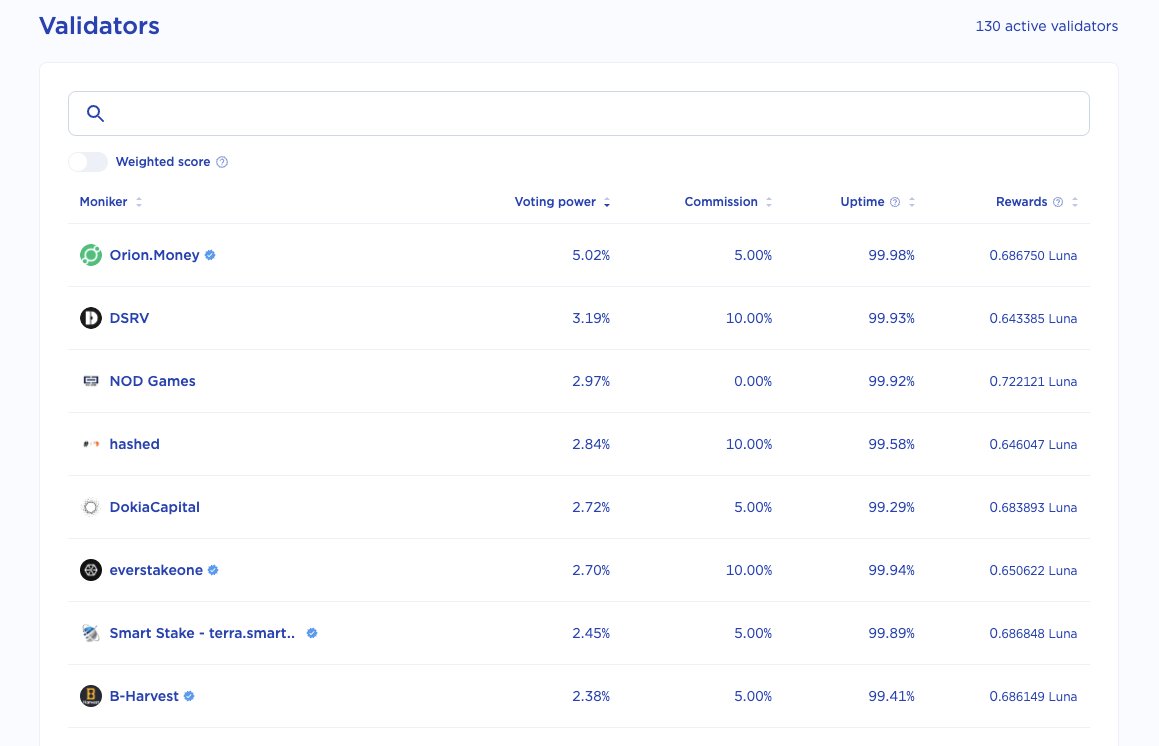Click the search magnifier icon

coord(95,113)
